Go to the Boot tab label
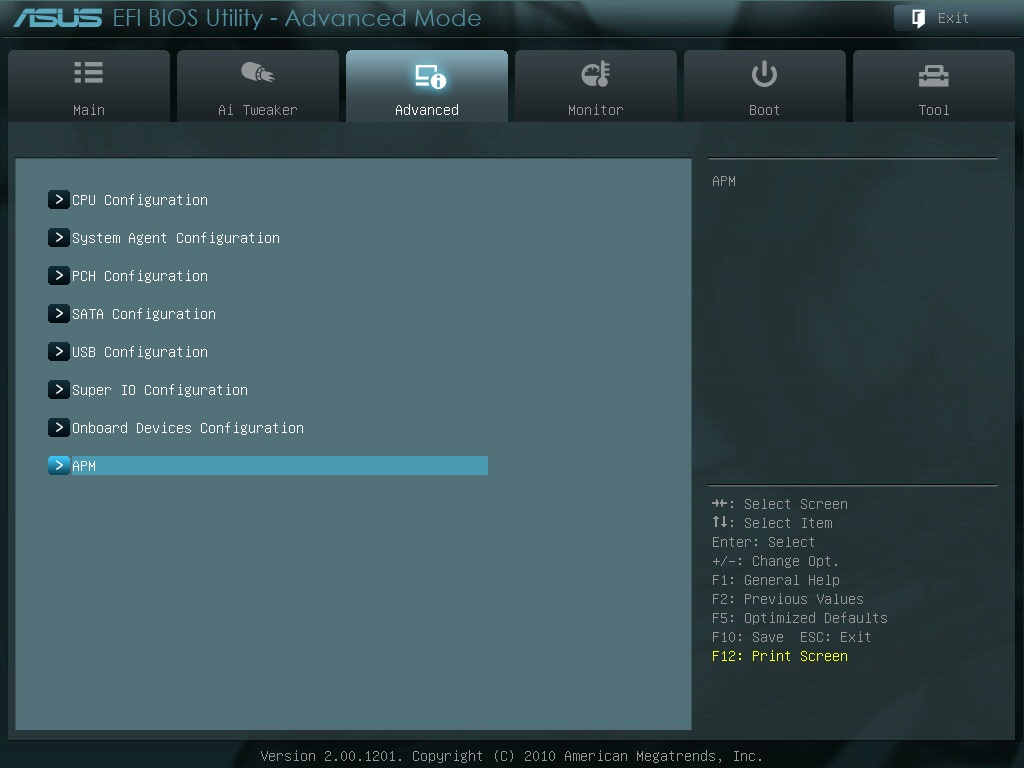 point(764,110)
